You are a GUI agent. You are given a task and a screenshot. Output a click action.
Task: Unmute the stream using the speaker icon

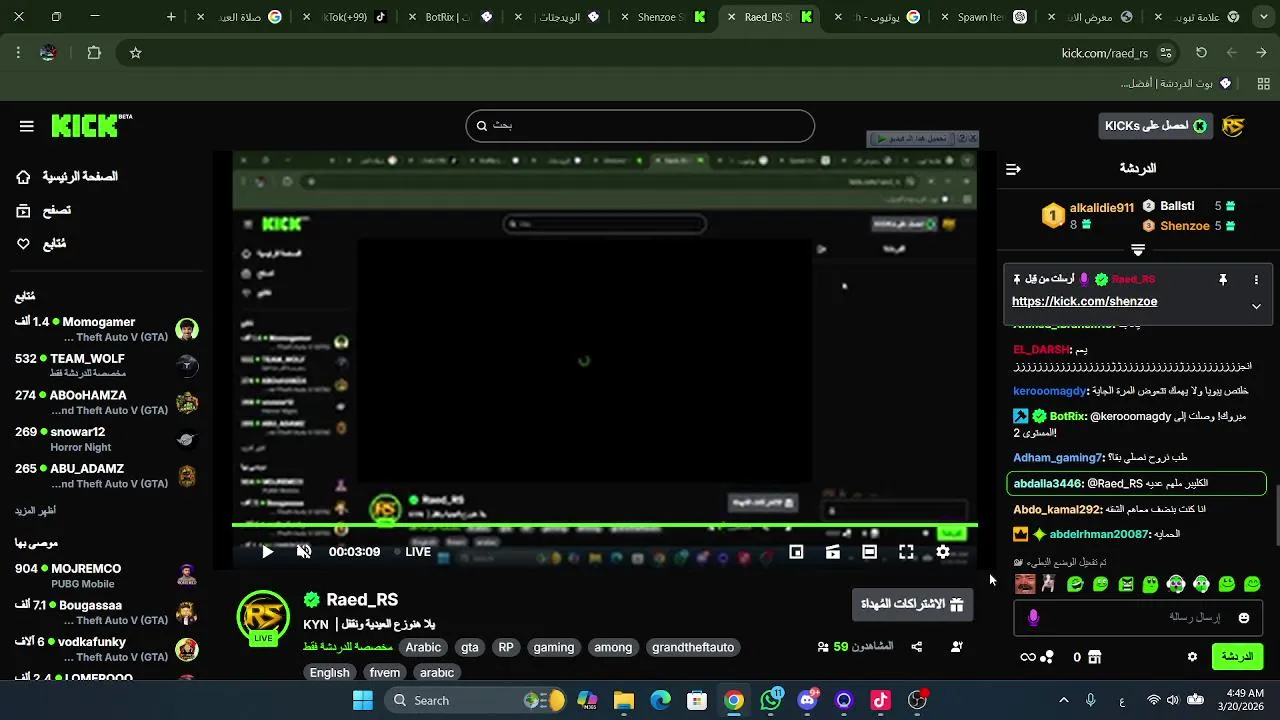(304, 552)
